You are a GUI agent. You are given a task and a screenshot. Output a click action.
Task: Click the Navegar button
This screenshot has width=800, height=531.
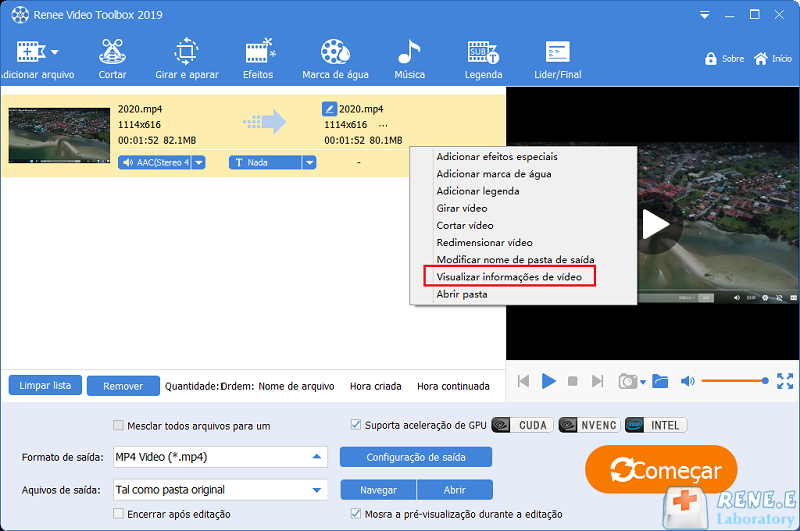pyautogui.click(x=378, y=490)
